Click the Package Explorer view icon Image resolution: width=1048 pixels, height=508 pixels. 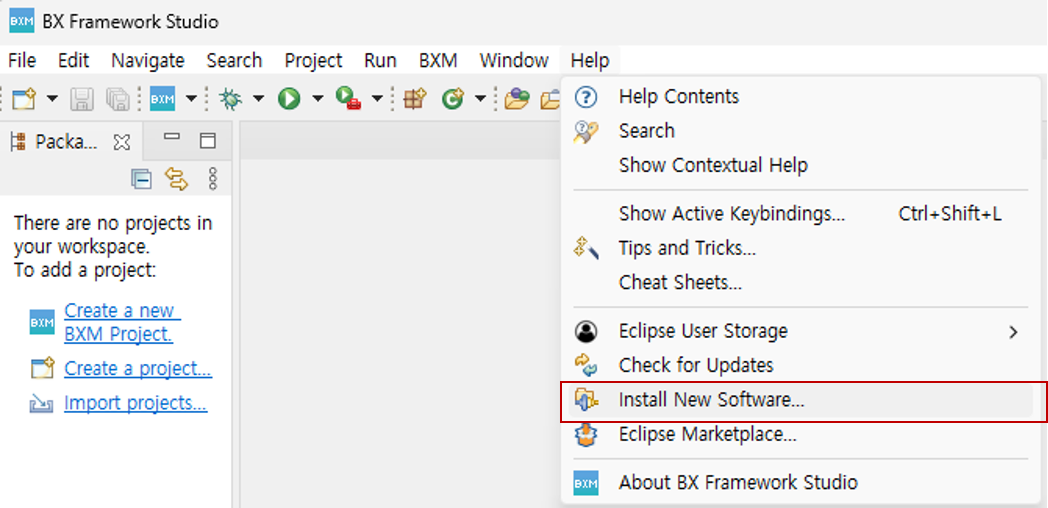click(19, 142)
